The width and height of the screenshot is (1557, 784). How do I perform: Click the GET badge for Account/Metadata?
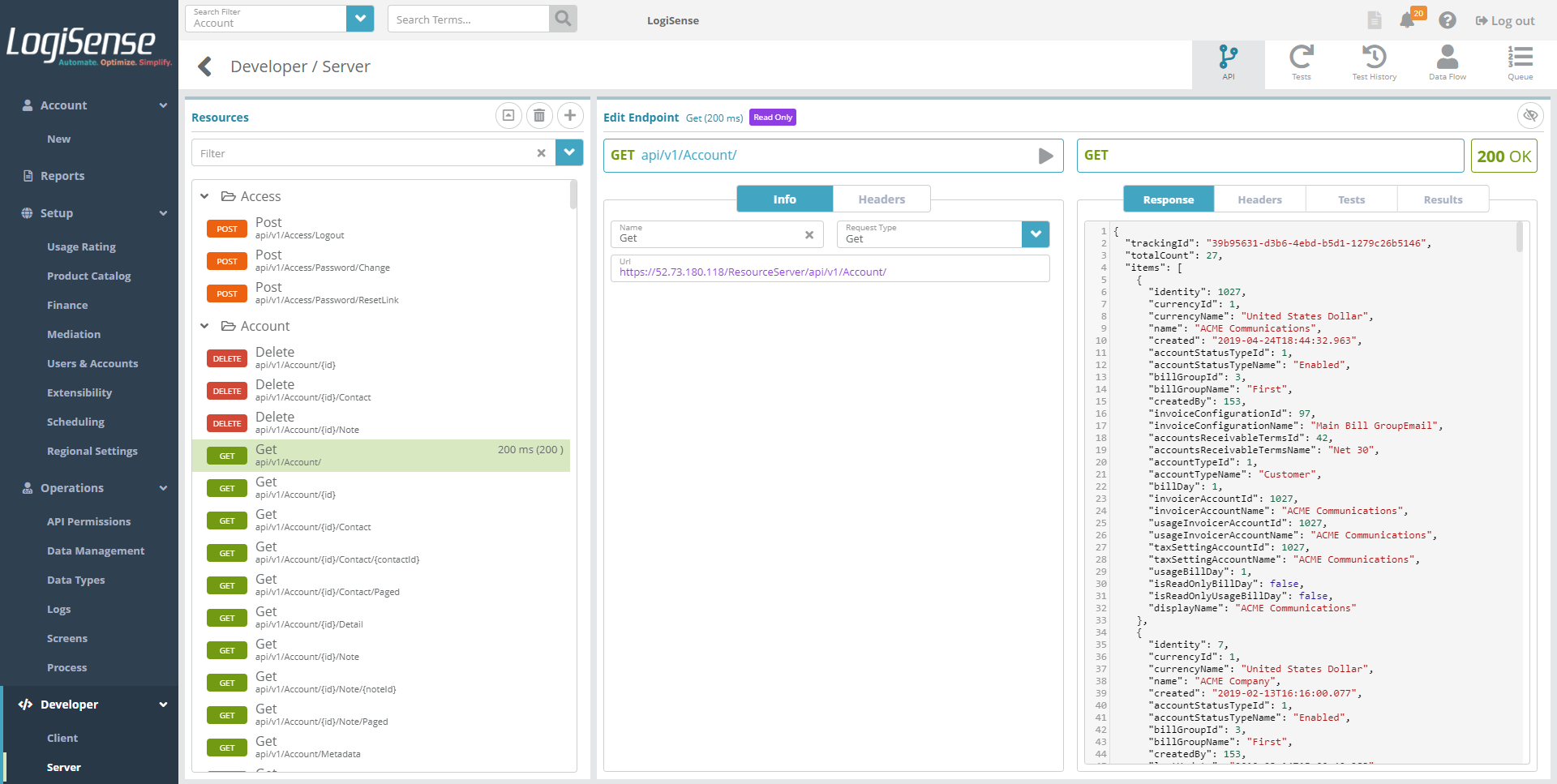click(x=227, y=748)
